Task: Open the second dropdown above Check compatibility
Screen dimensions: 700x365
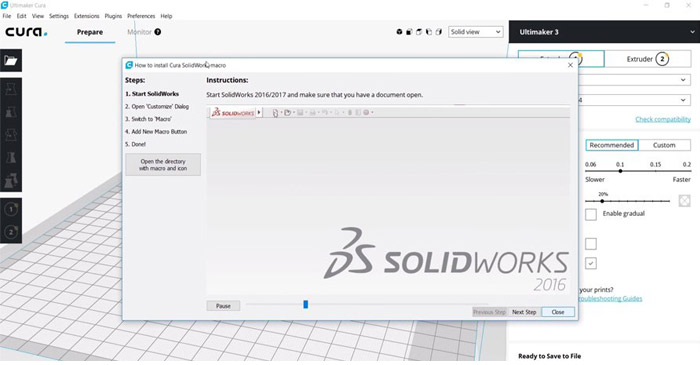Action: (635, 100)
